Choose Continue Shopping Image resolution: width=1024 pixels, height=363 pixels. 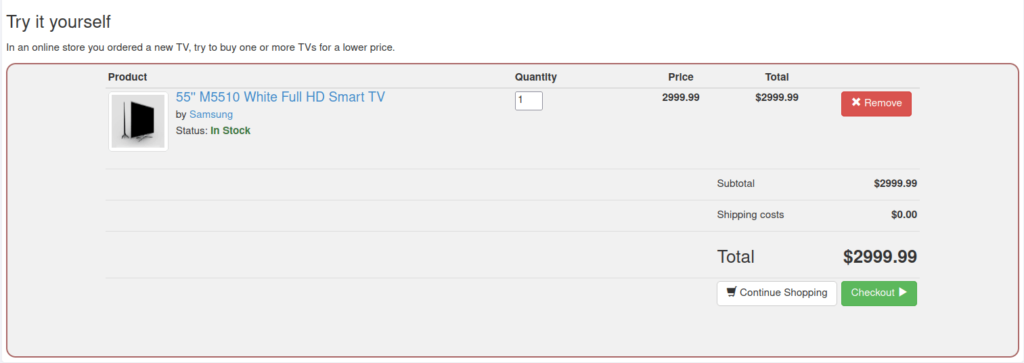pos(776,293)
